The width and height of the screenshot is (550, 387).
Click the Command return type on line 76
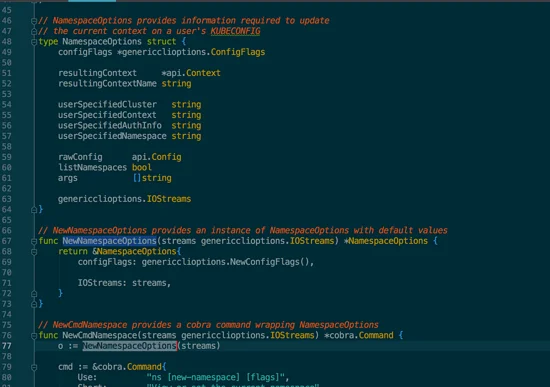coord(376,335)
